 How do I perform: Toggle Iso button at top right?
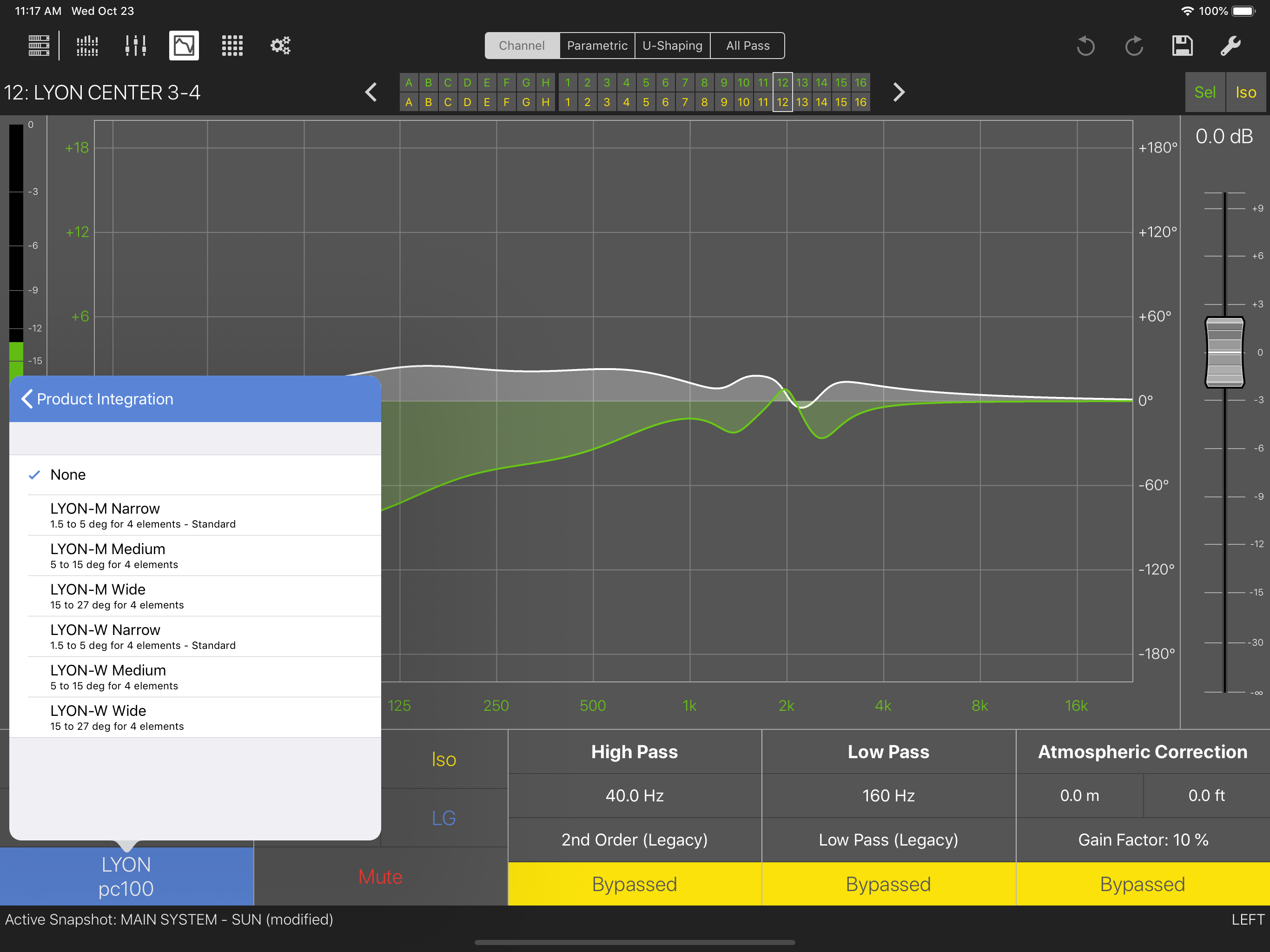pyautogui.click(x=1246, y=93)
